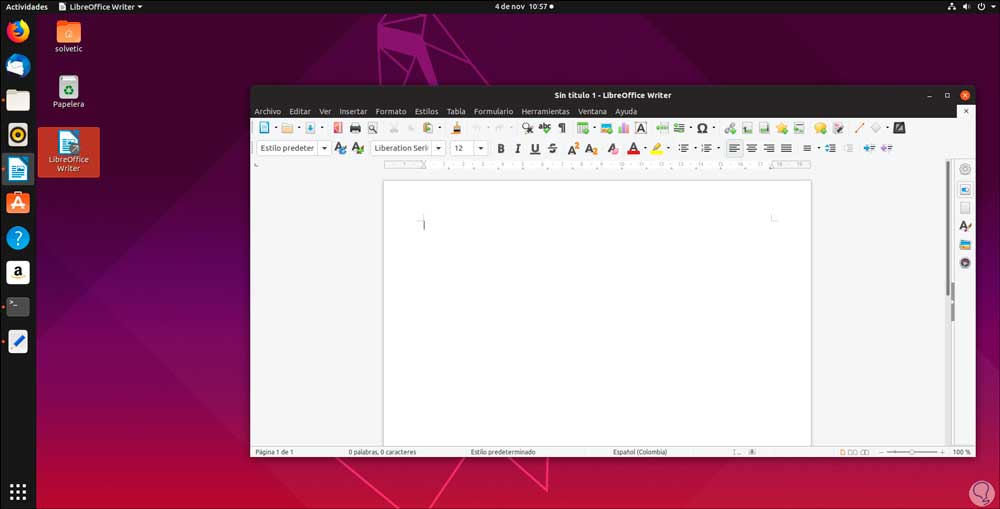The width and height of the screenshot is (1000, 509).
Task: Click the Print icon in toolbar
Action: pos(355,128)
